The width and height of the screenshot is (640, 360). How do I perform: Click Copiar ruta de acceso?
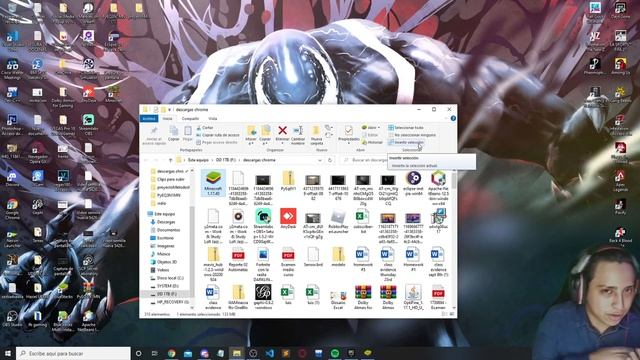tap(218, 135)
